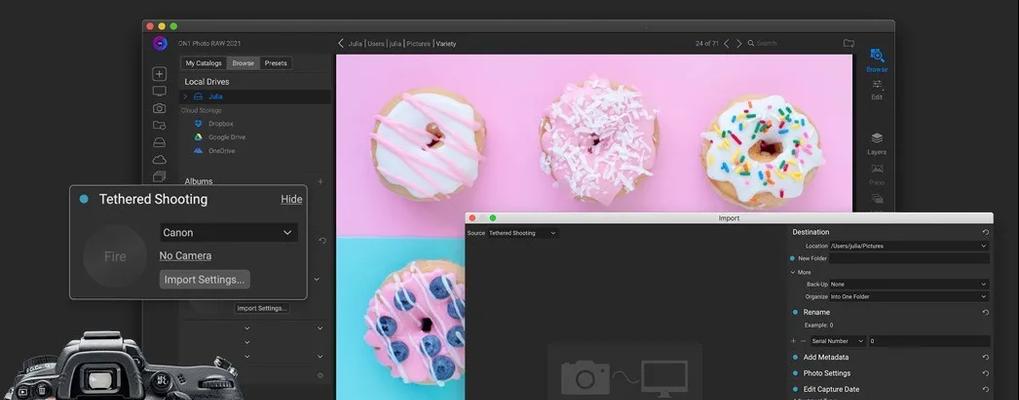
Task: Open the Canon camera brand dropdown
Action: (x=229, y=232)
